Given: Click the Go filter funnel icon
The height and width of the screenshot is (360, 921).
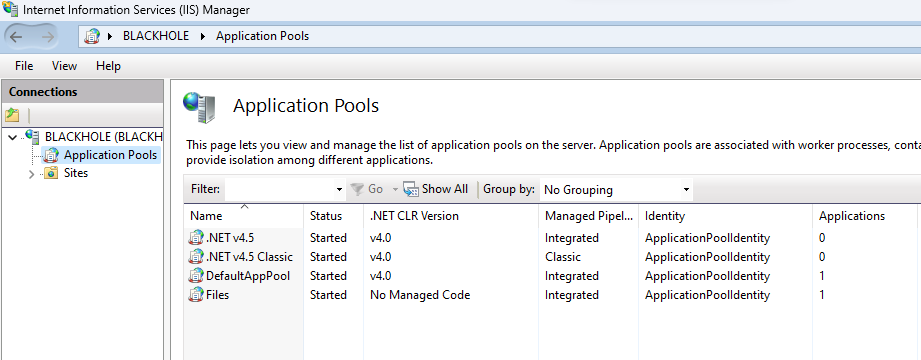Looking at the screenshot, I should [357, 189].
